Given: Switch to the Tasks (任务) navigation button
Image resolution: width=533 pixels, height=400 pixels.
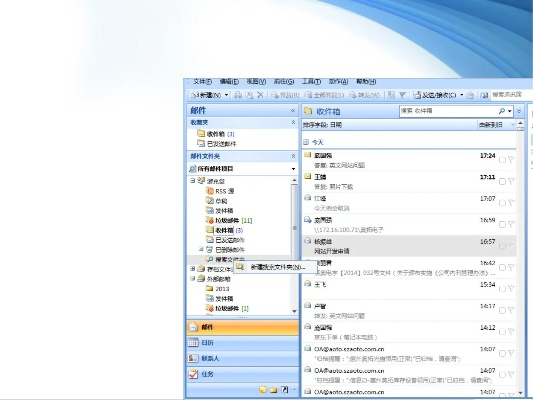Looking at the screenshot, I should pyautogui.click(x=243, y=374).
